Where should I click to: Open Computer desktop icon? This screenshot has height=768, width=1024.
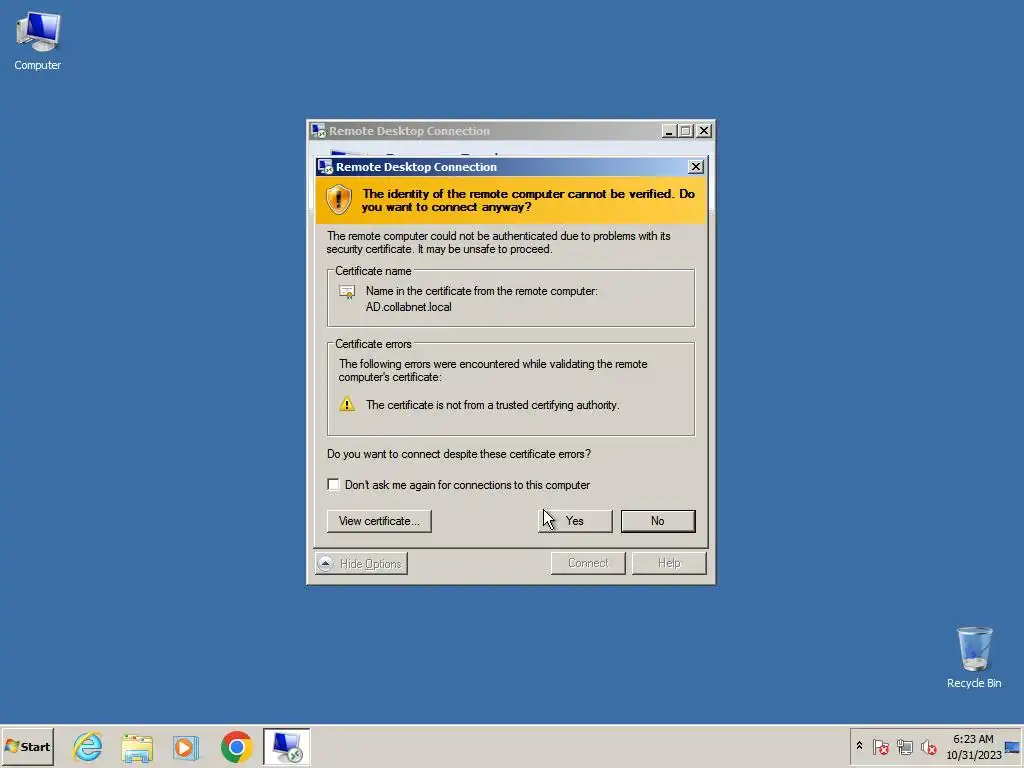38,40
